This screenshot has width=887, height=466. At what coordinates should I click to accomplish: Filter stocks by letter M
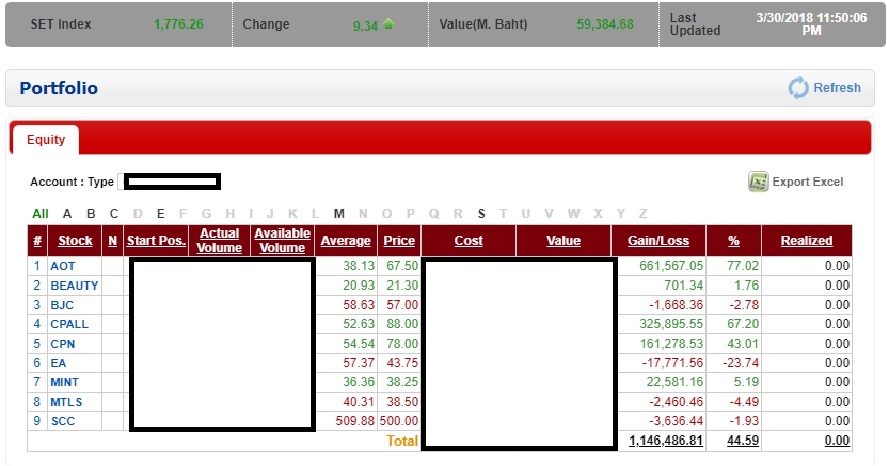pyautogui.click(x=339, y=214)
